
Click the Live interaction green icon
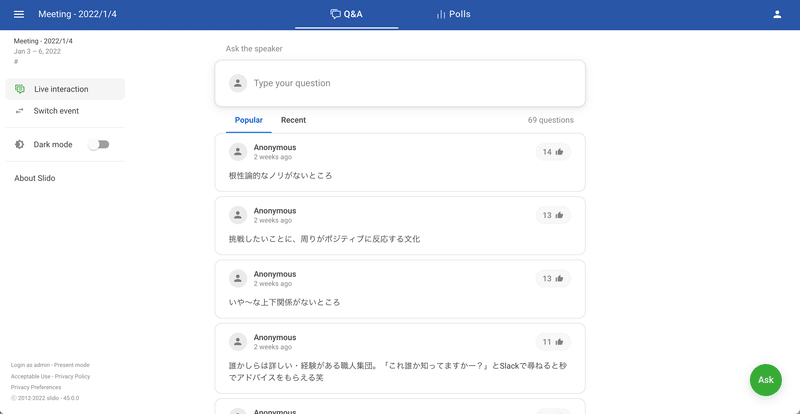pyautogui.click(x=20, y=89)
